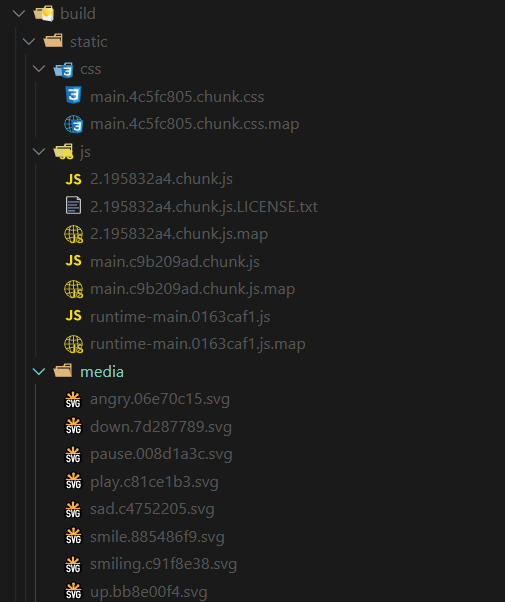Click the CSS3 icon of main.4c5fc805.chunk.css
505x602 pixels.
coord(73,95)
